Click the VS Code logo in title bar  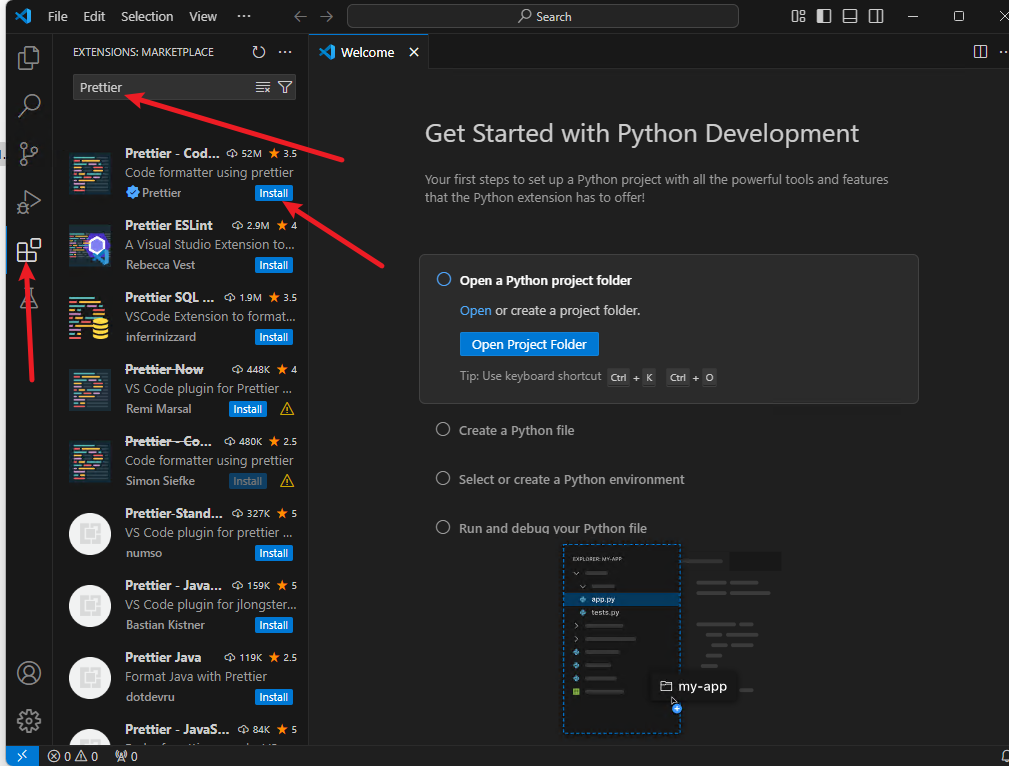click(x=23, y=16)
